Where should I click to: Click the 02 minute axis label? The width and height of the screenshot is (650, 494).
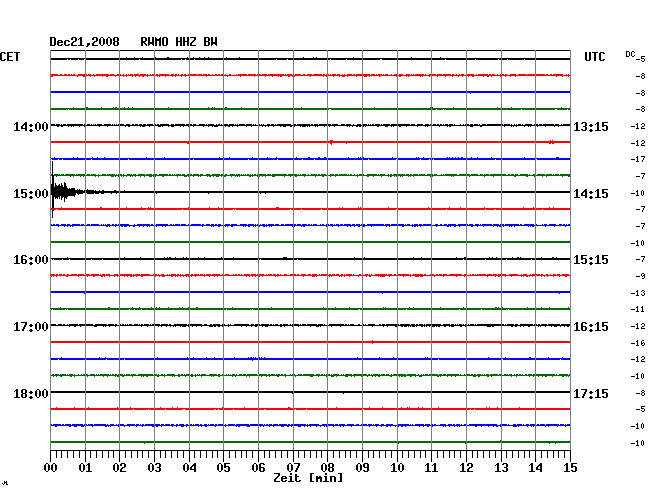pos(119,467)
